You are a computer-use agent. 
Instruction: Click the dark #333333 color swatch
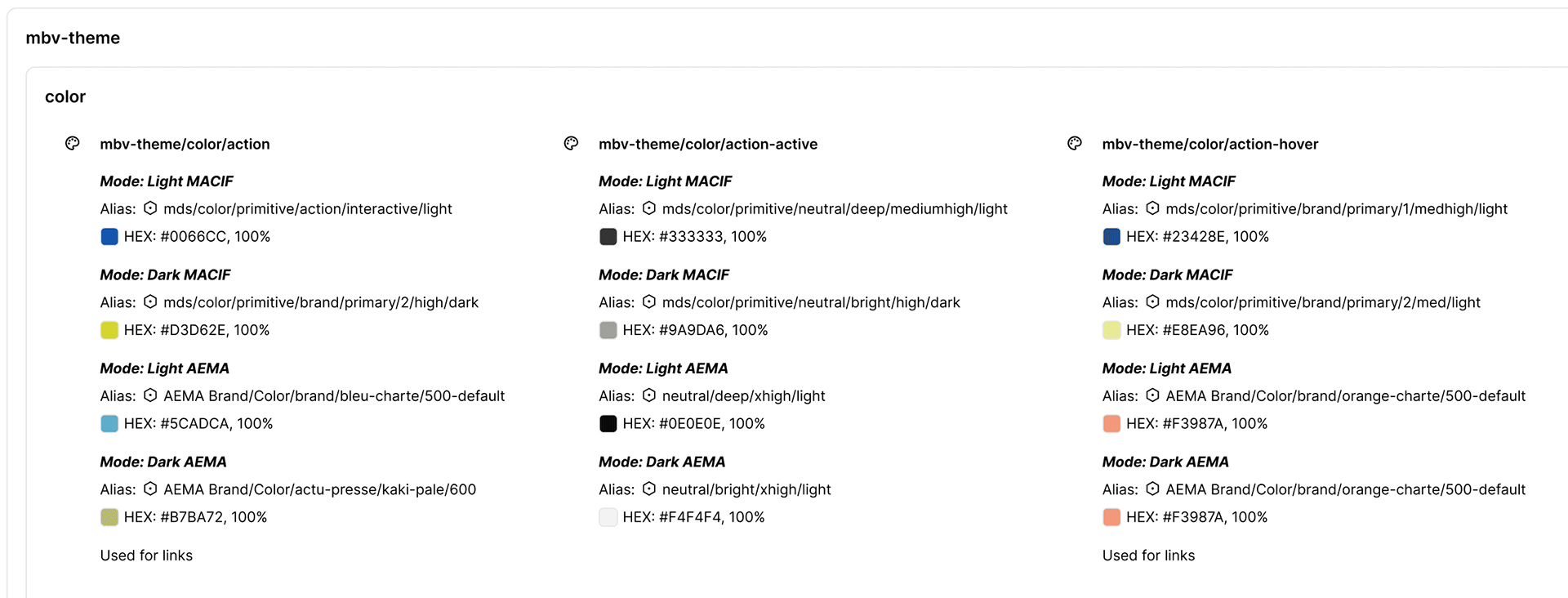point(608,237)
